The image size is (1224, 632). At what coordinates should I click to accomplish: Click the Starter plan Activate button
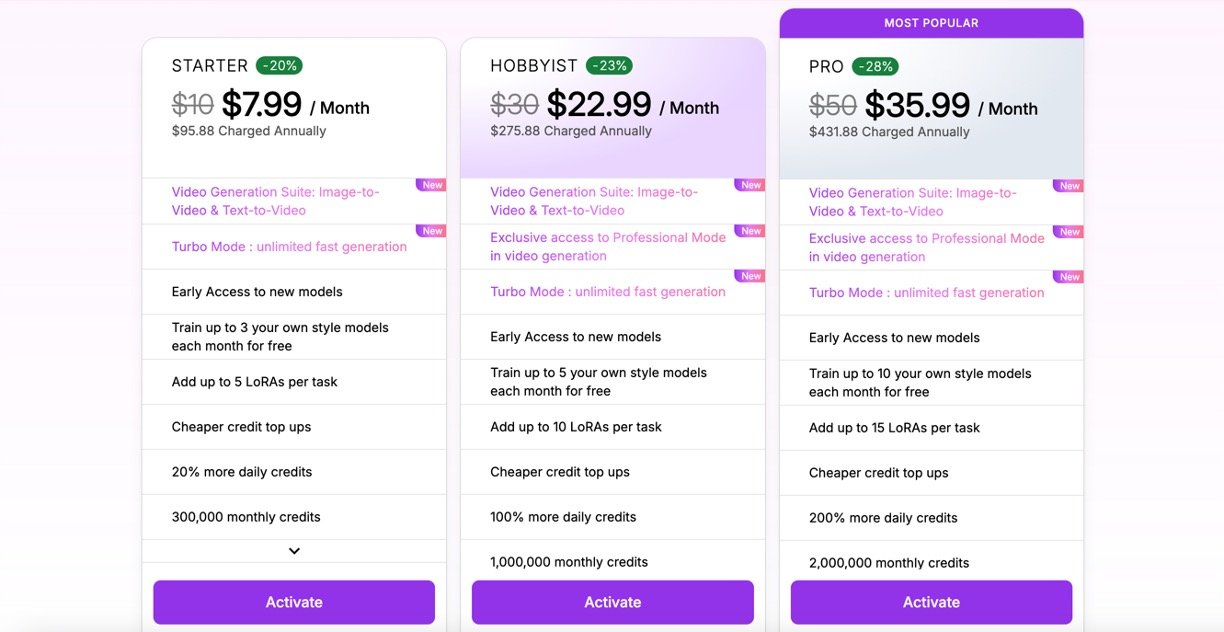pos(294,602)
